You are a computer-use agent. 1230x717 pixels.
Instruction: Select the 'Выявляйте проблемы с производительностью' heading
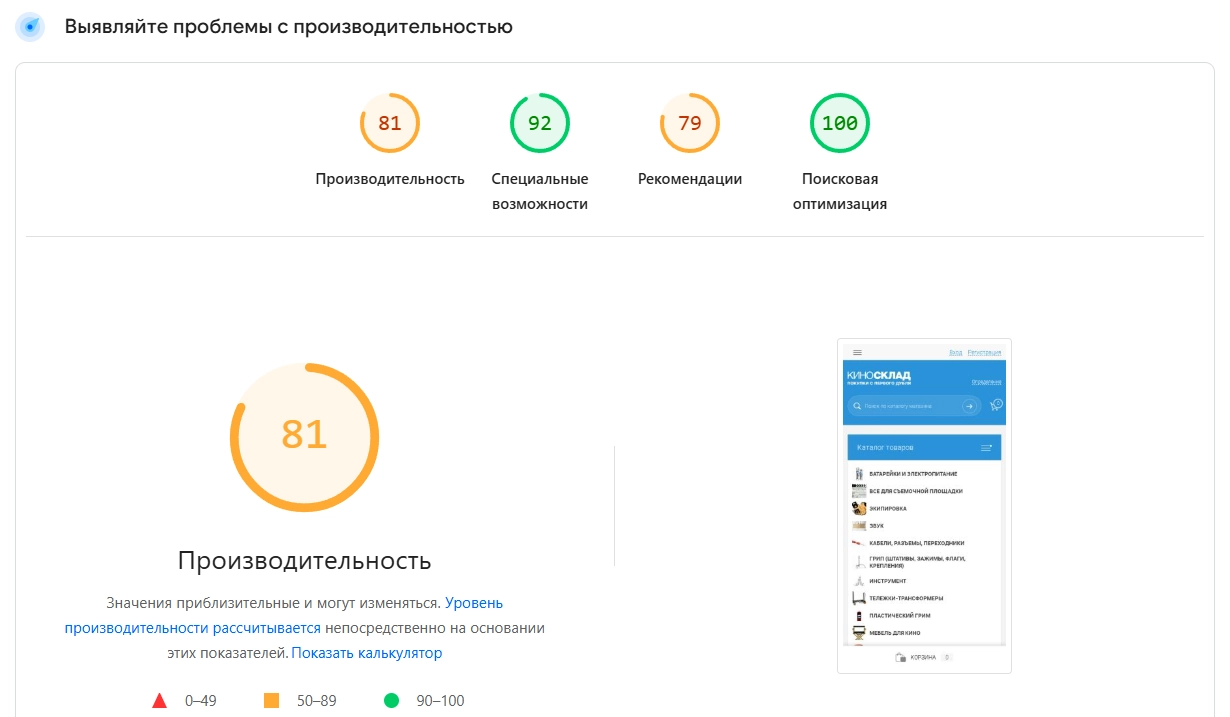click(x=289, y=27)
